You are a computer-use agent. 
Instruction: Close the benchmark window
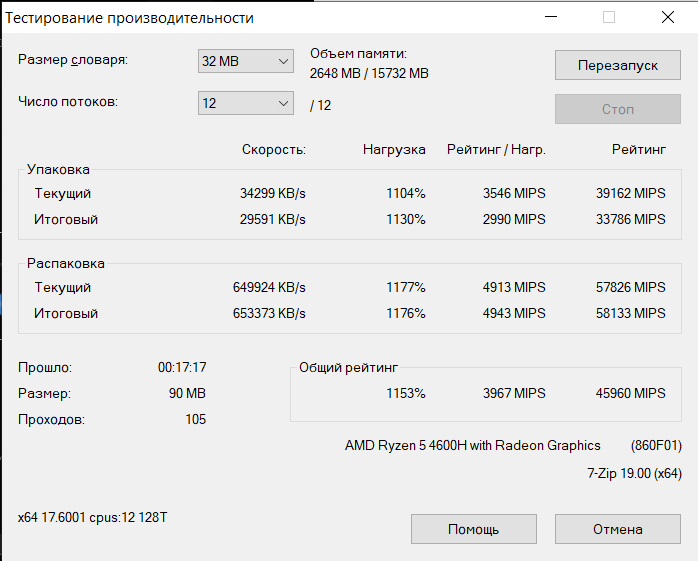pyautogui.click(x=668, y=17)
